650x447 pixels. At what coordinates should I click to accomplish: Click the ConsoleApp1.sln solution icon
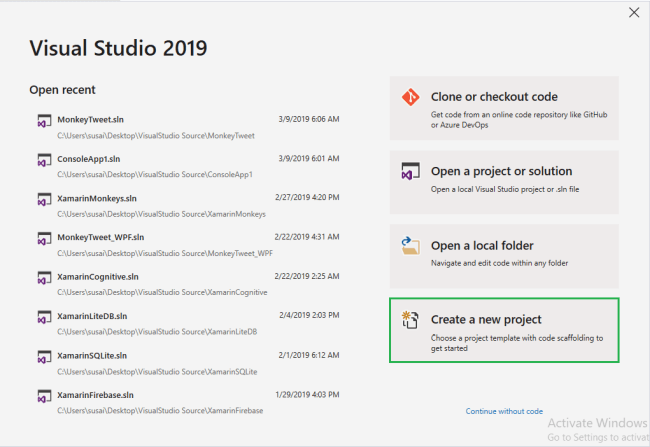[44, 161]
